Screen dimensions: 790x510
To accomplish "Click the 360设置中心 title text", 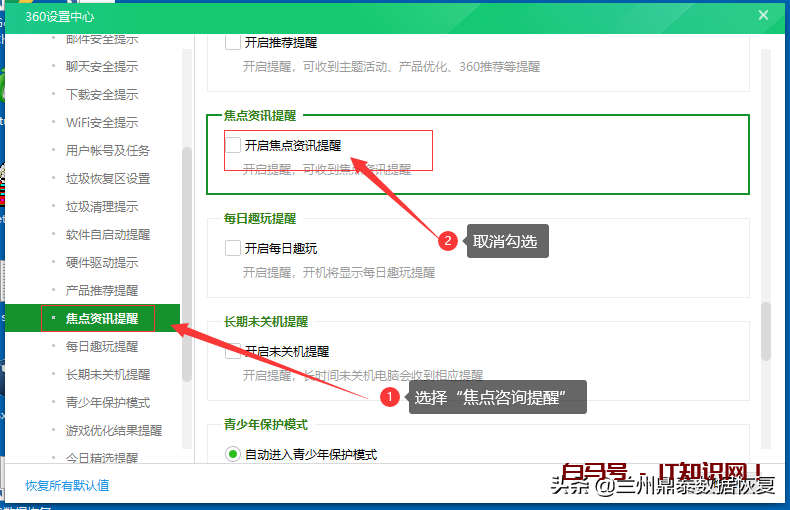I will [x=59, y=17].
